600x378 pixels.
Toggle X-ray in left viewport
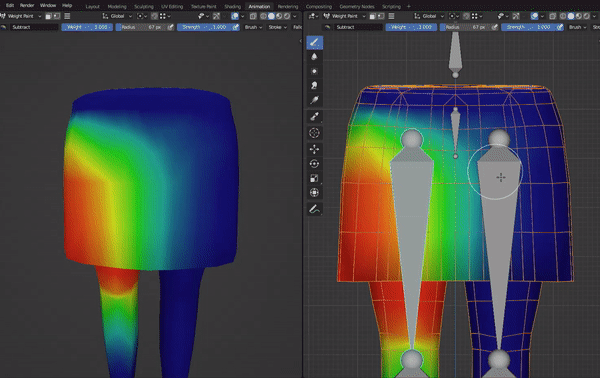tap(253, 16)
